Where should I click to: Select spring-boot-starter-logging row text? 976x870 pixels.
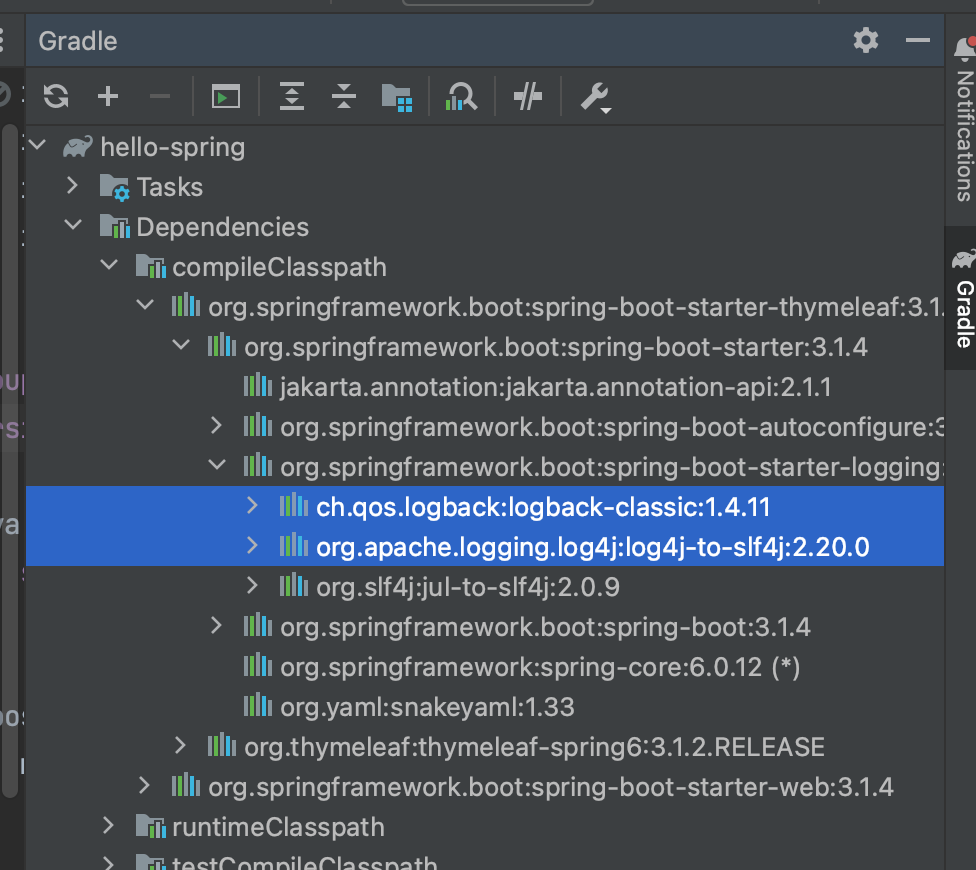point(612,467)
